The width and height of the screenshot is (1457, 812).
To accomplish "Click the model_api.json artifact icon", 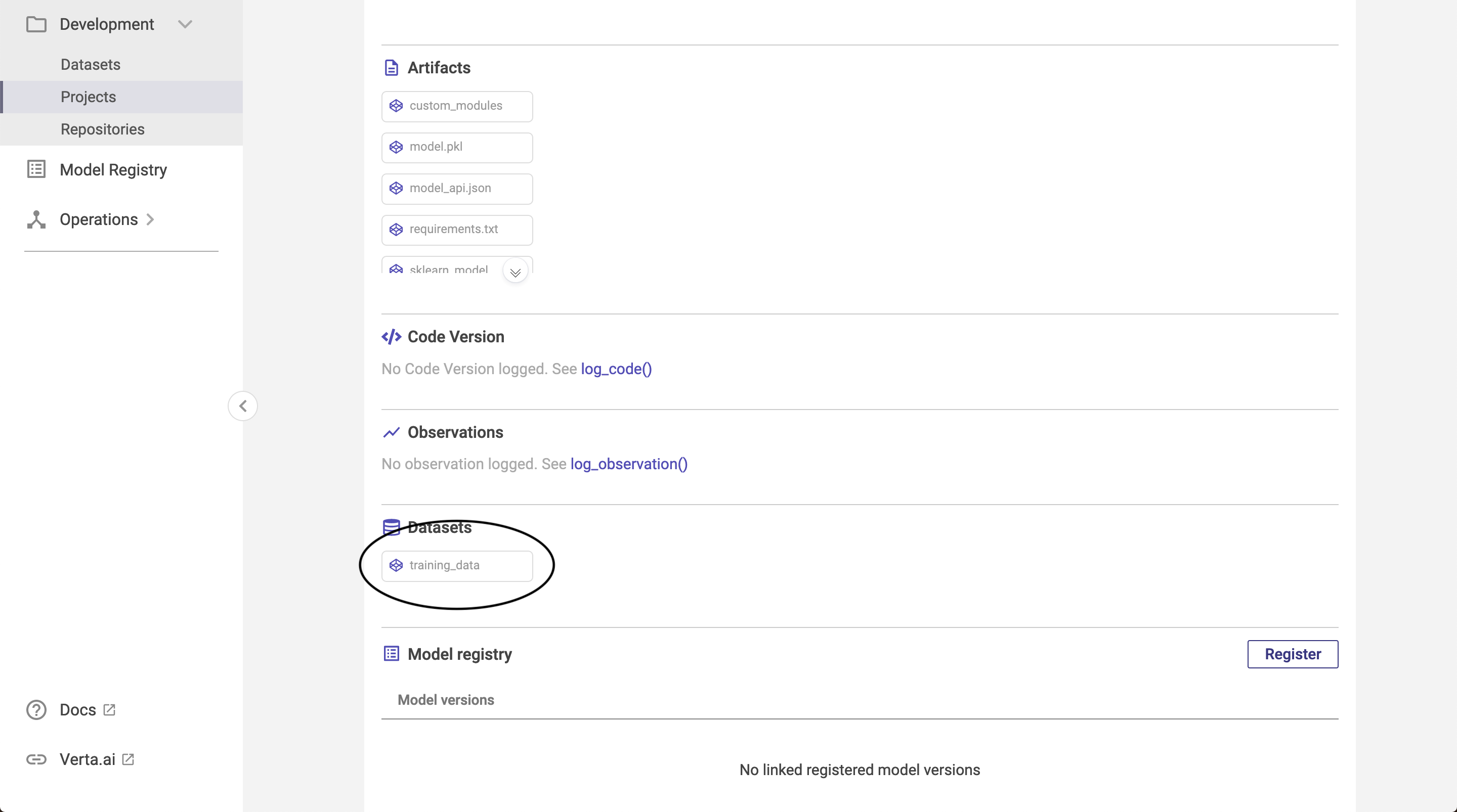I will pos(396,188).
